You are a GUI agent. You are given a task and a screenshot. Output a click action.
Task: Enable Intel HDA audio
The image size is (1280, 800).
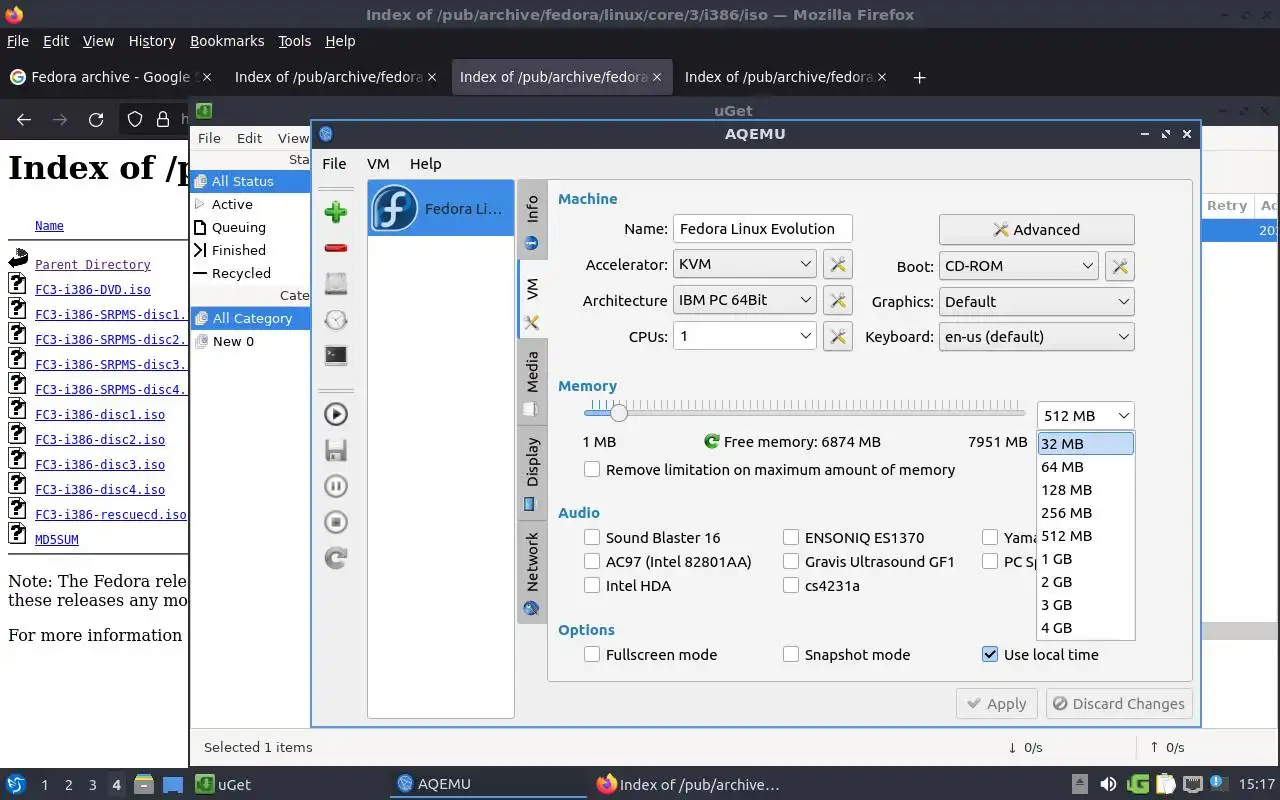[592, 585]
